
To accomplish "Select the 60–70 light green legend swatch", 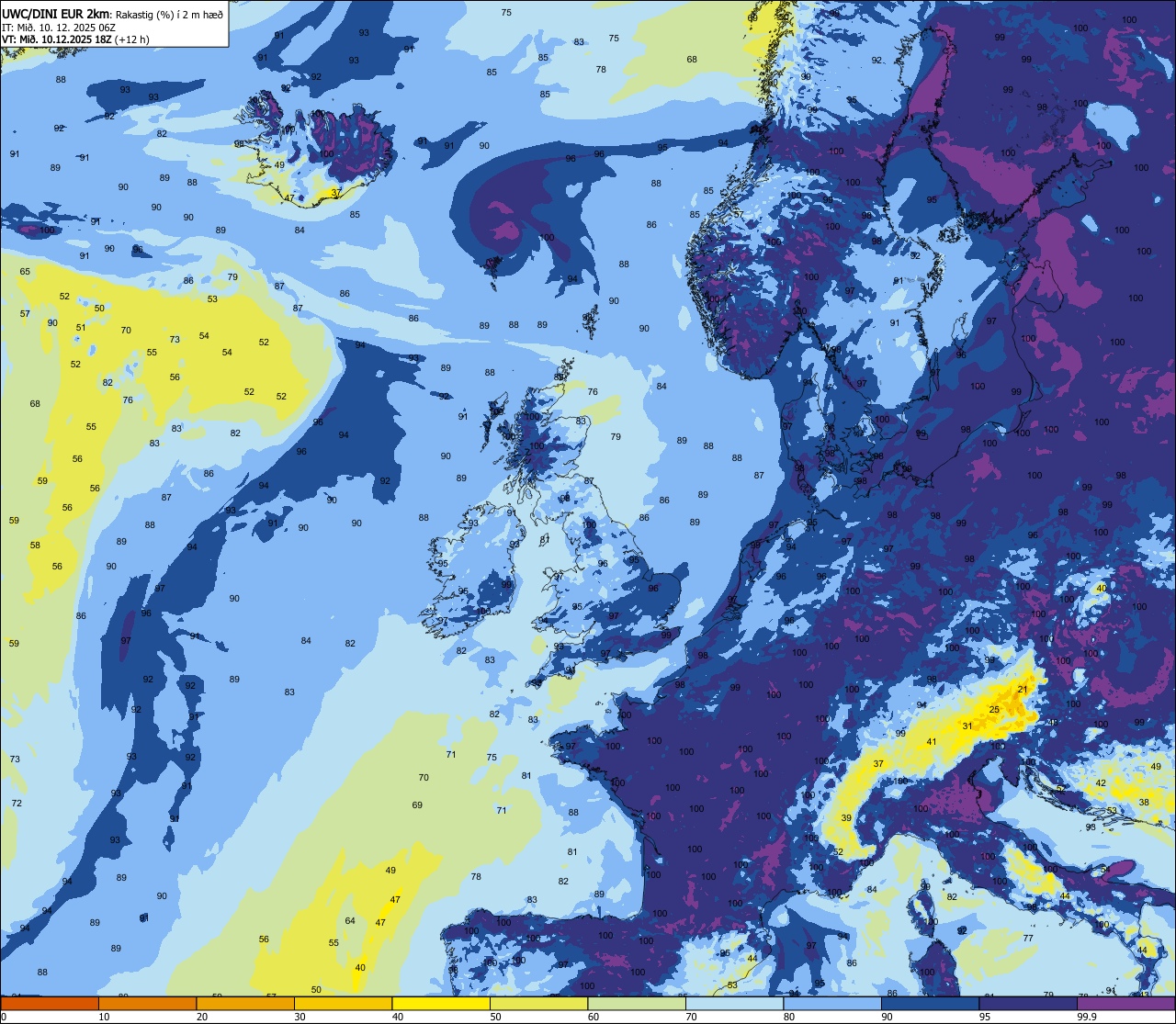I will coord(637,1004).
